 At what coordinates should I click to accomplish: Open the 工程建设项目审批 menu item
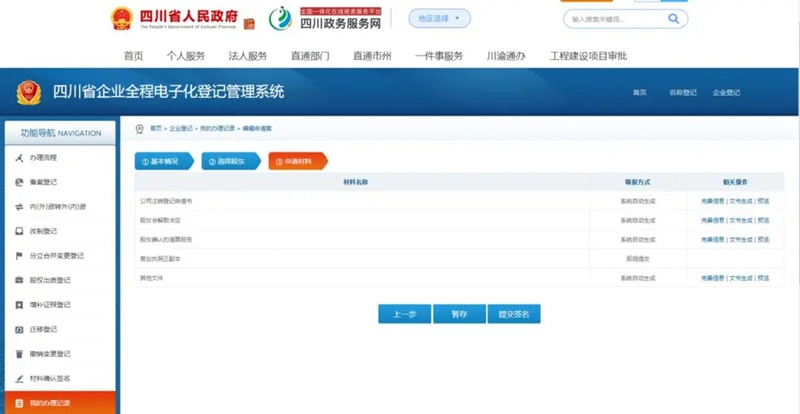(x=588, y=56)
